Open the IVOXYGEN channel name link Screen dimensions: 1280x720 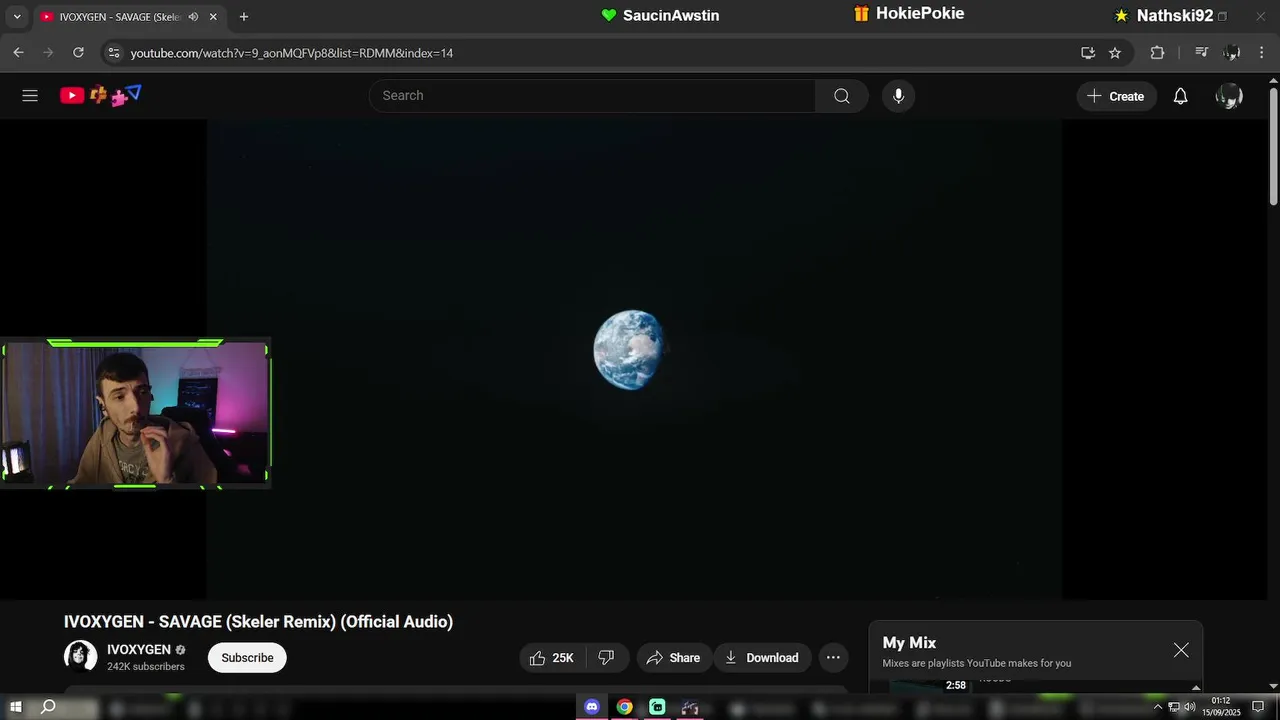(x=139, y=650)
